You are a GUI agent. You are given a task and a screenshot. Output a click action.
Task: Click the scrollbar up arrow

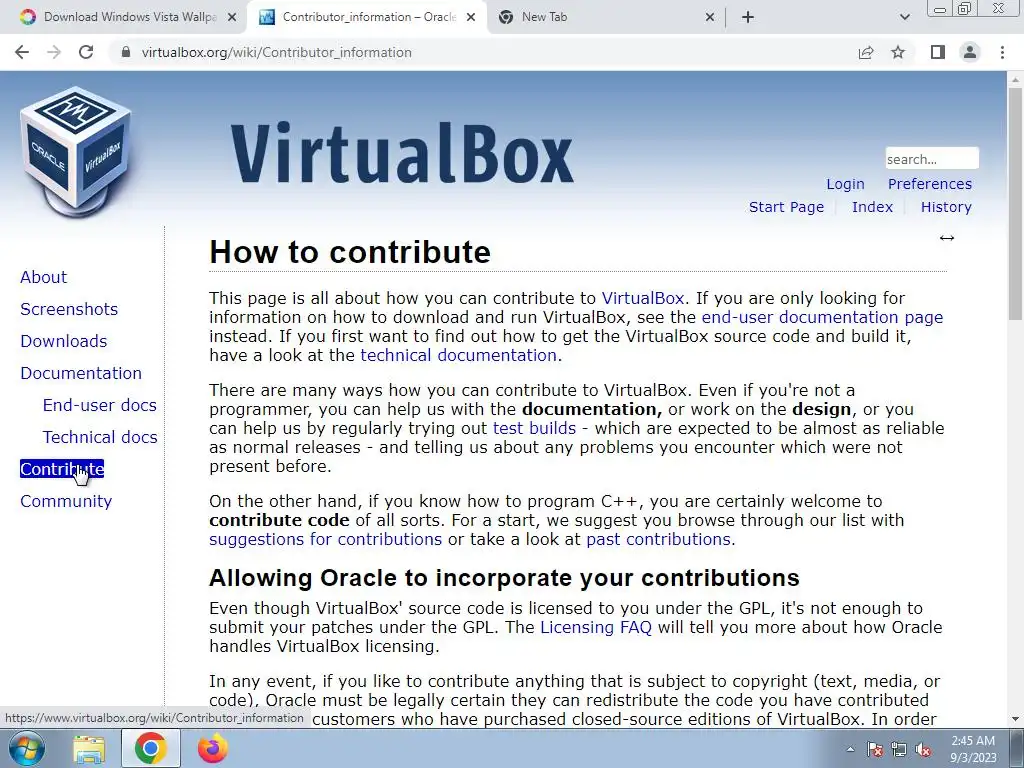click(x=1014, y=79)
